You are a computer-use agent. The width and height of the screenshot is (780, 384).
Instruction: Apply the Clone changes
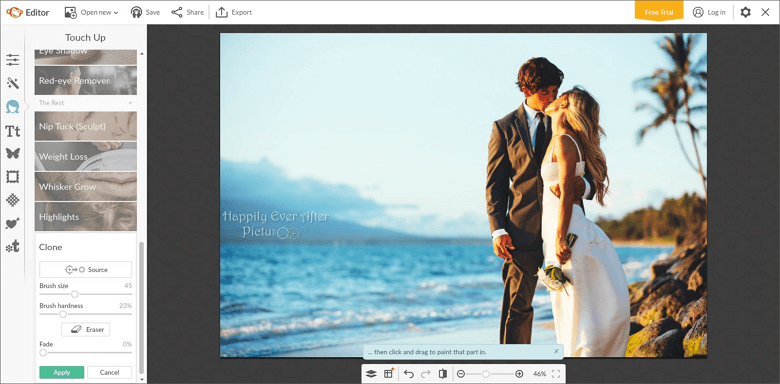[x=62, y=372]
